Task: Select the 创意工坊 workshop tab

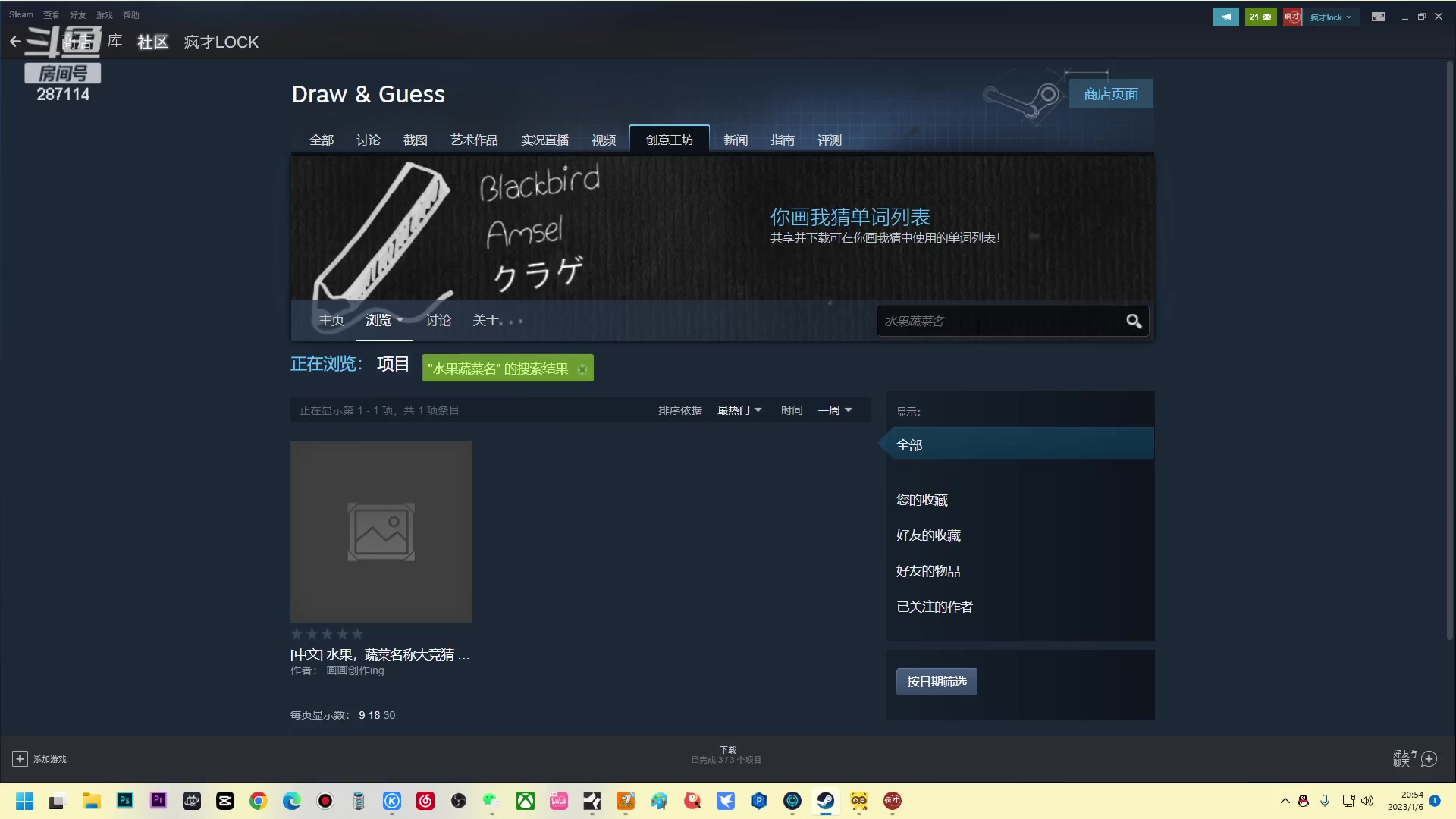Action: point(670,140)
